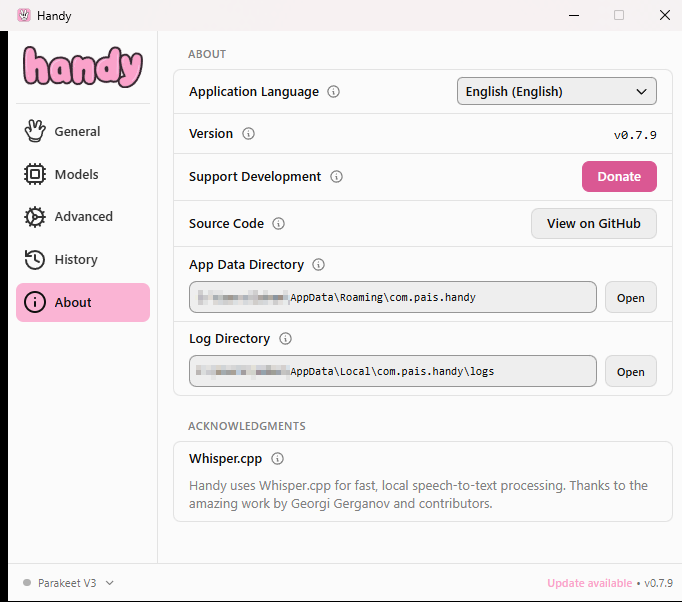Click the info icon beside Version
Image resolution: width=682 pixels, height=602 pixels.
coord(249,134)
